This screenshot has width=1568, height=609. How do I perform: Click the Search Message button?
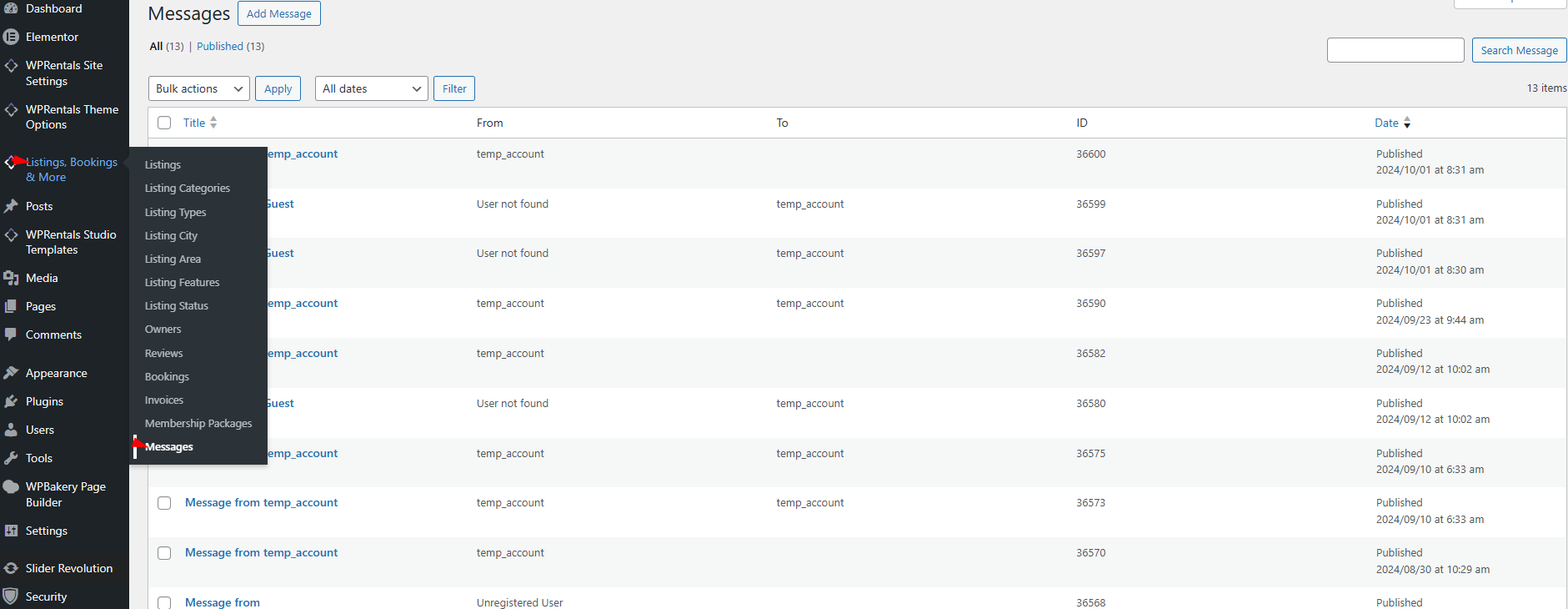(x=1518, y=50)
